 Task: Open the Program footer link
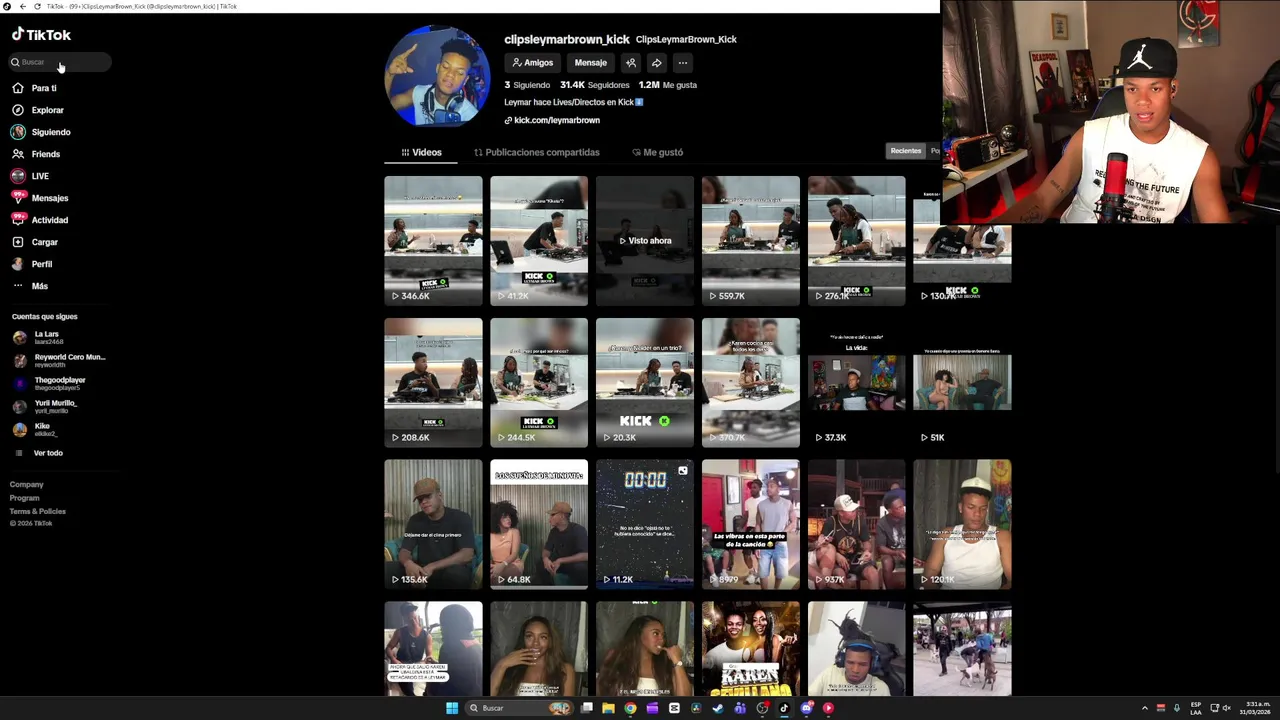click(x=25, y=498)
